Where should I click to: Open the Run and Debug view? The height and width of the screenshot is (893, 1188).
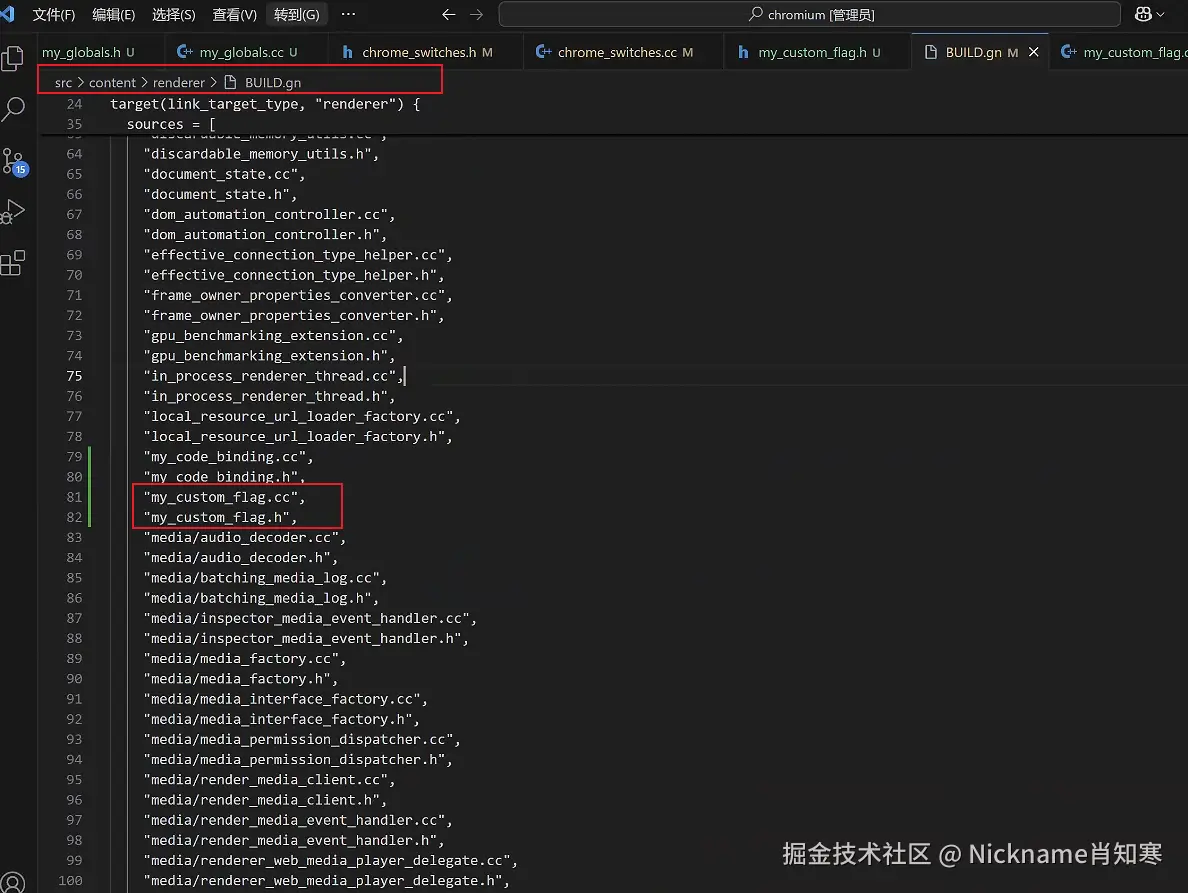tap(13, 211)
